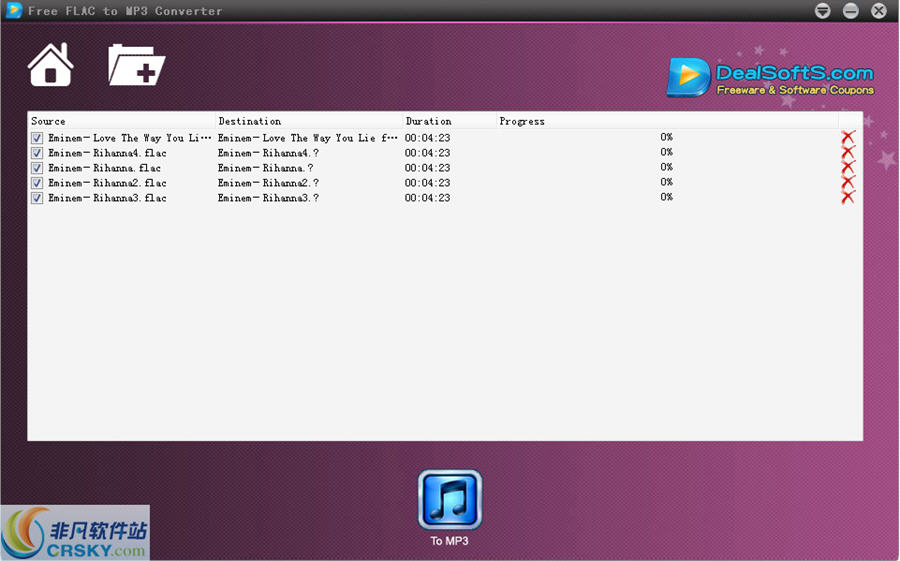This screenshot has height=561, width=900.
Task: Add files with the folder-plus icon
Action: click(137, 65)
